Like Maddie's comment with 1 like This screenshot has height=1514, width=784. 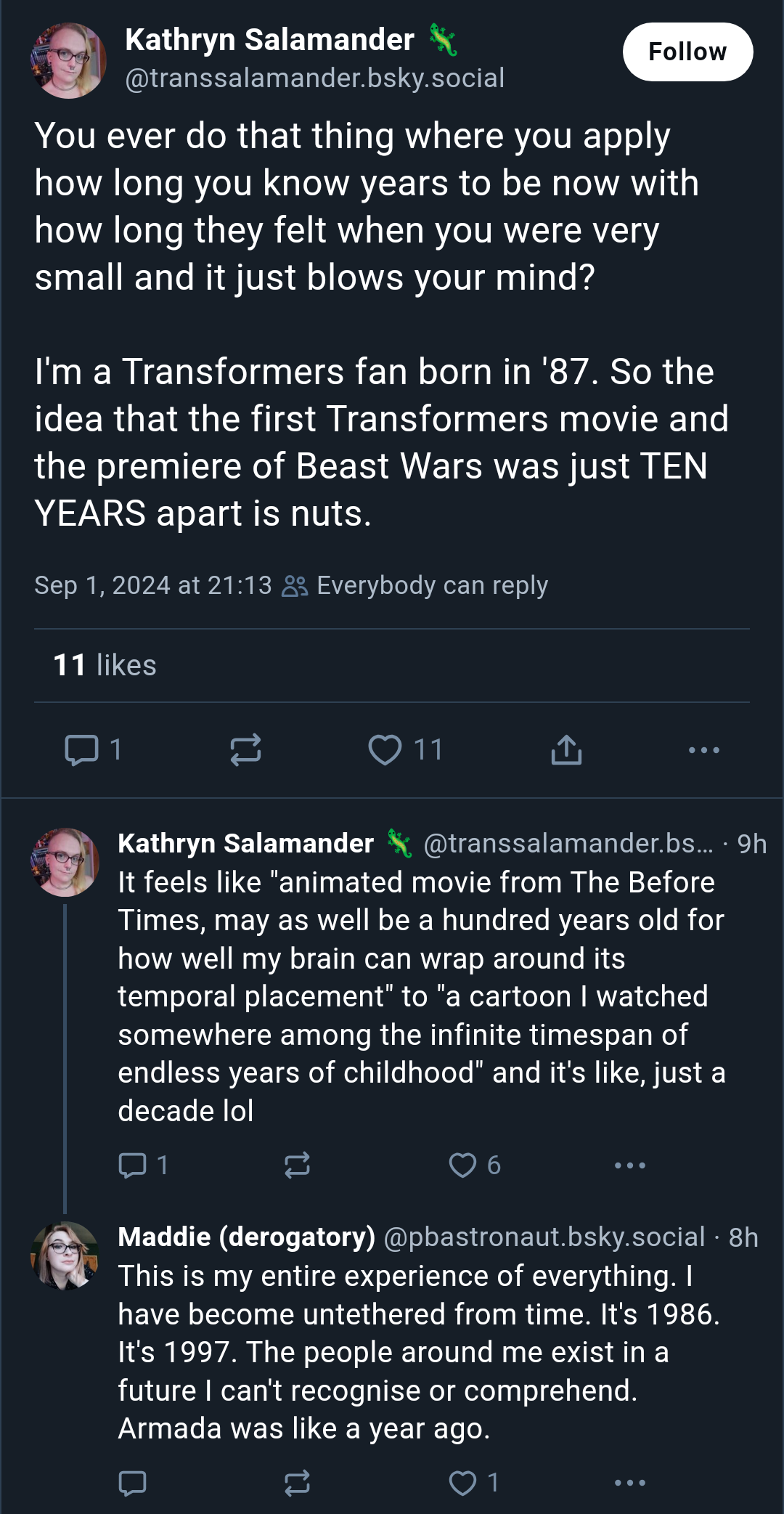462,1483
